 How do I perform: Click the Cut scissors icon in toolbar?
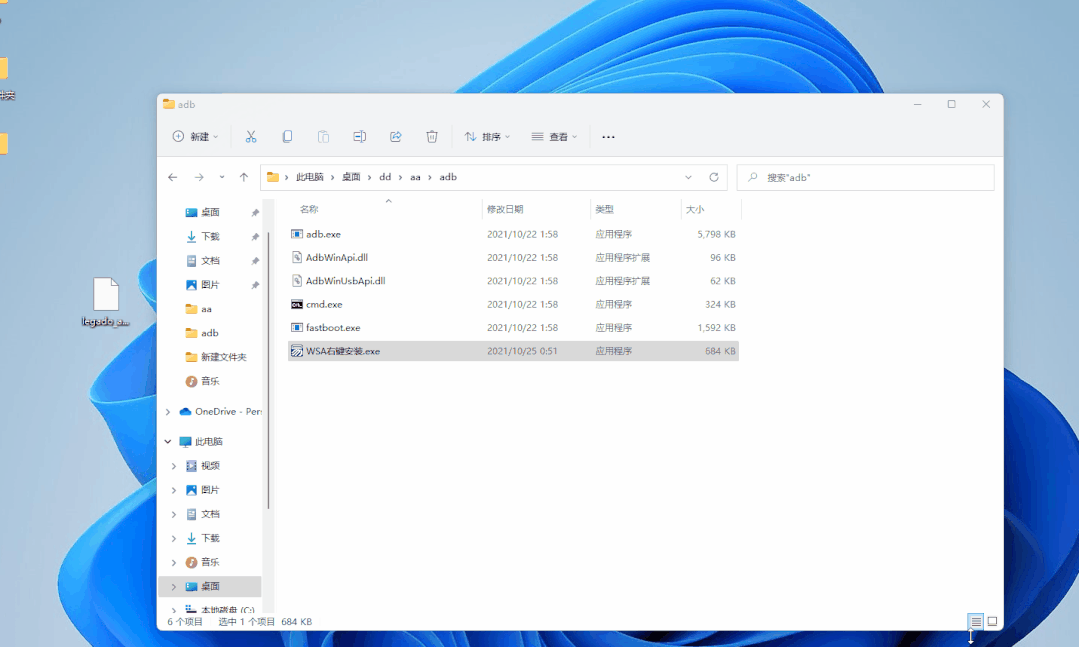click(251, 136)
